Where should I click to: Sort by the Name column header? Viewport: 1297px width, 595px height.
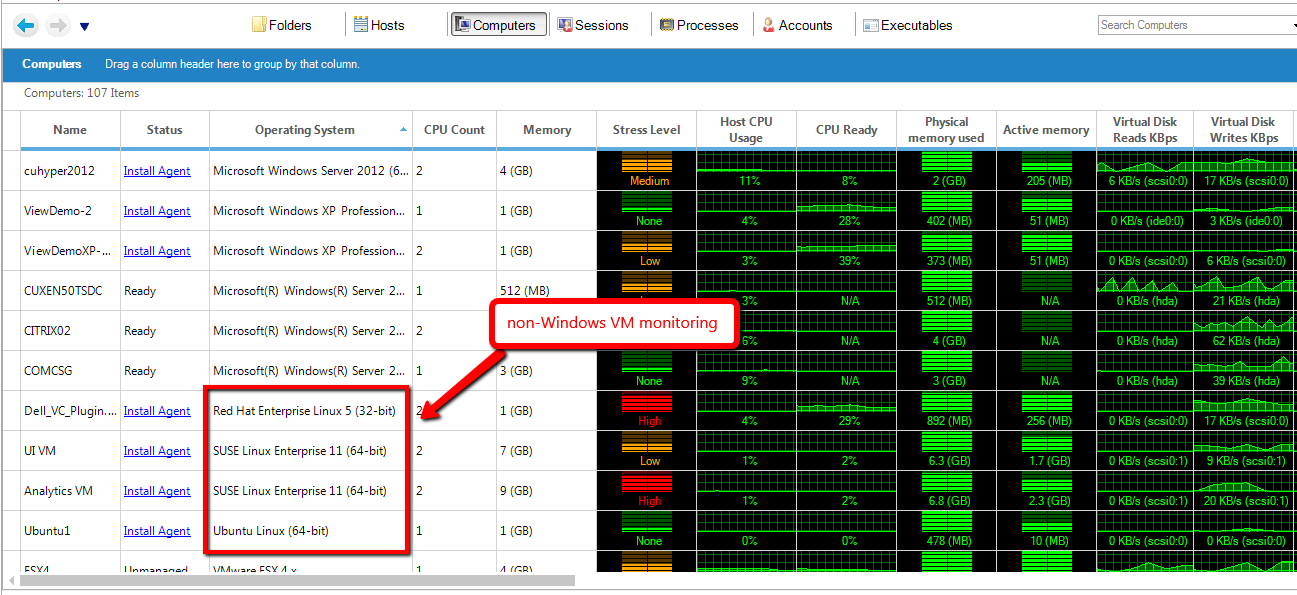70,130
